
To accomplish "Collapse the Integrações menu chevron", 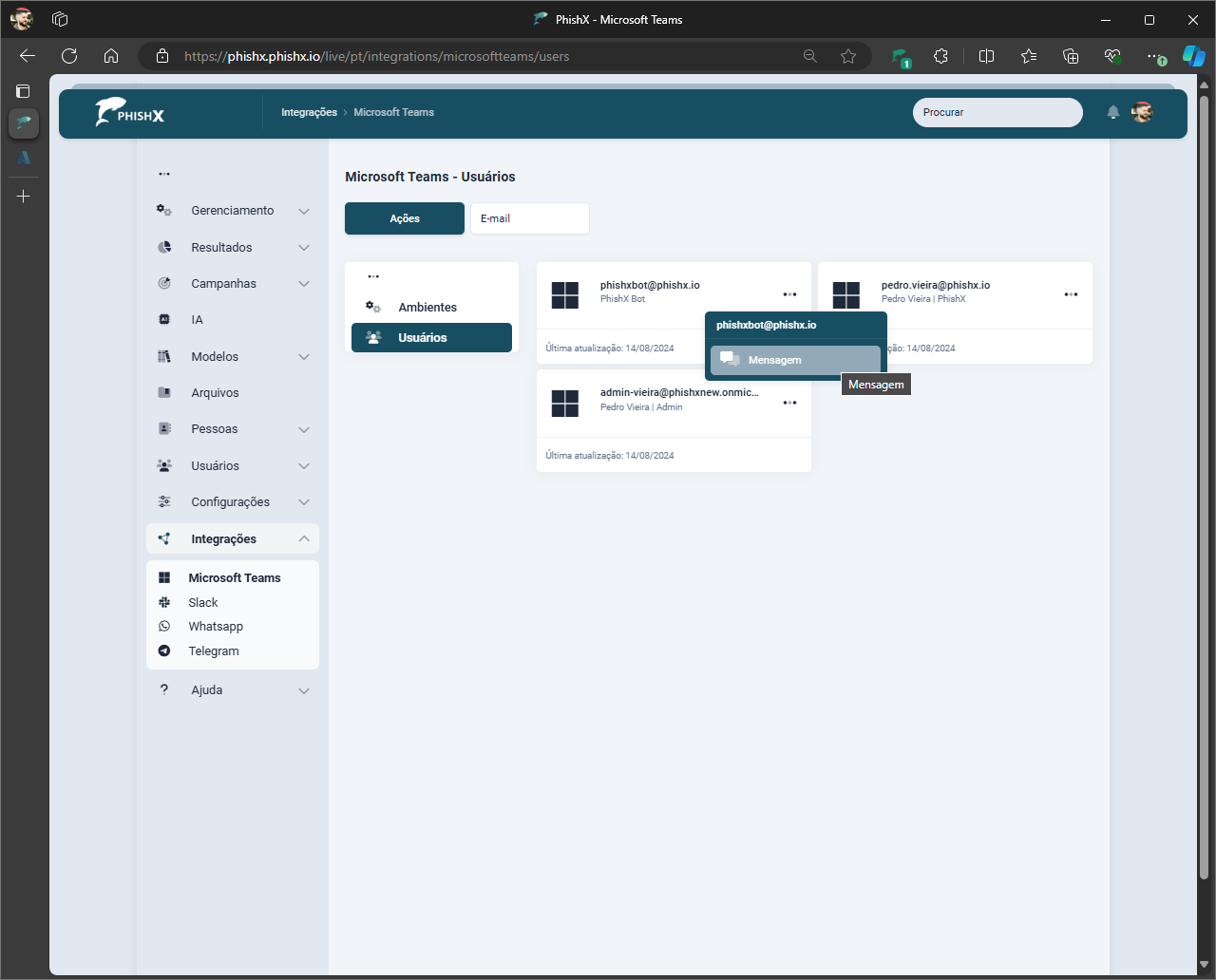I will point(304,538).
